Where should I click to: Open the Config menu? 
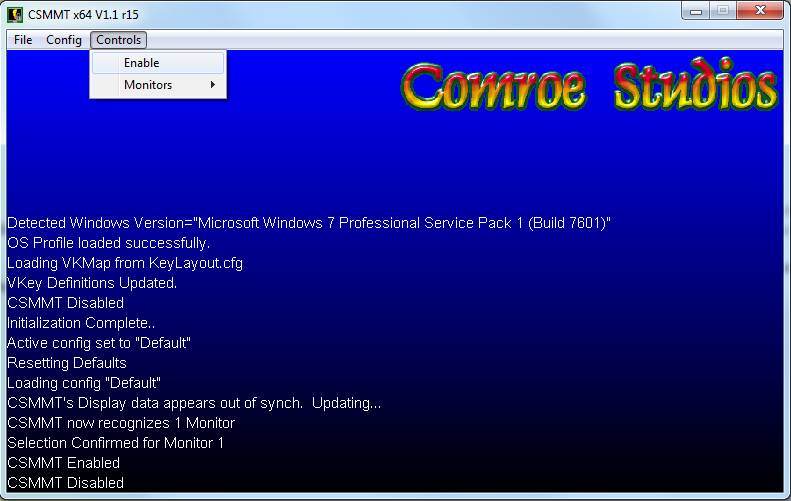[64, 40]
